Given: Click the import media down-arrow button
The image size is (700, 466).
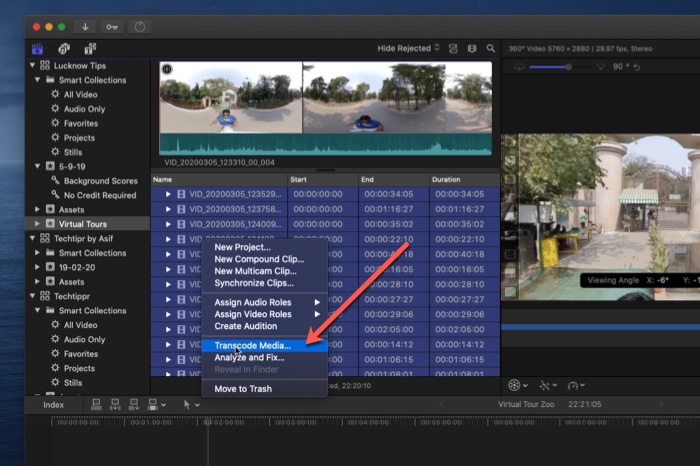Looking at the screenshot, I should pyautogui.click(x=85, y=27).
